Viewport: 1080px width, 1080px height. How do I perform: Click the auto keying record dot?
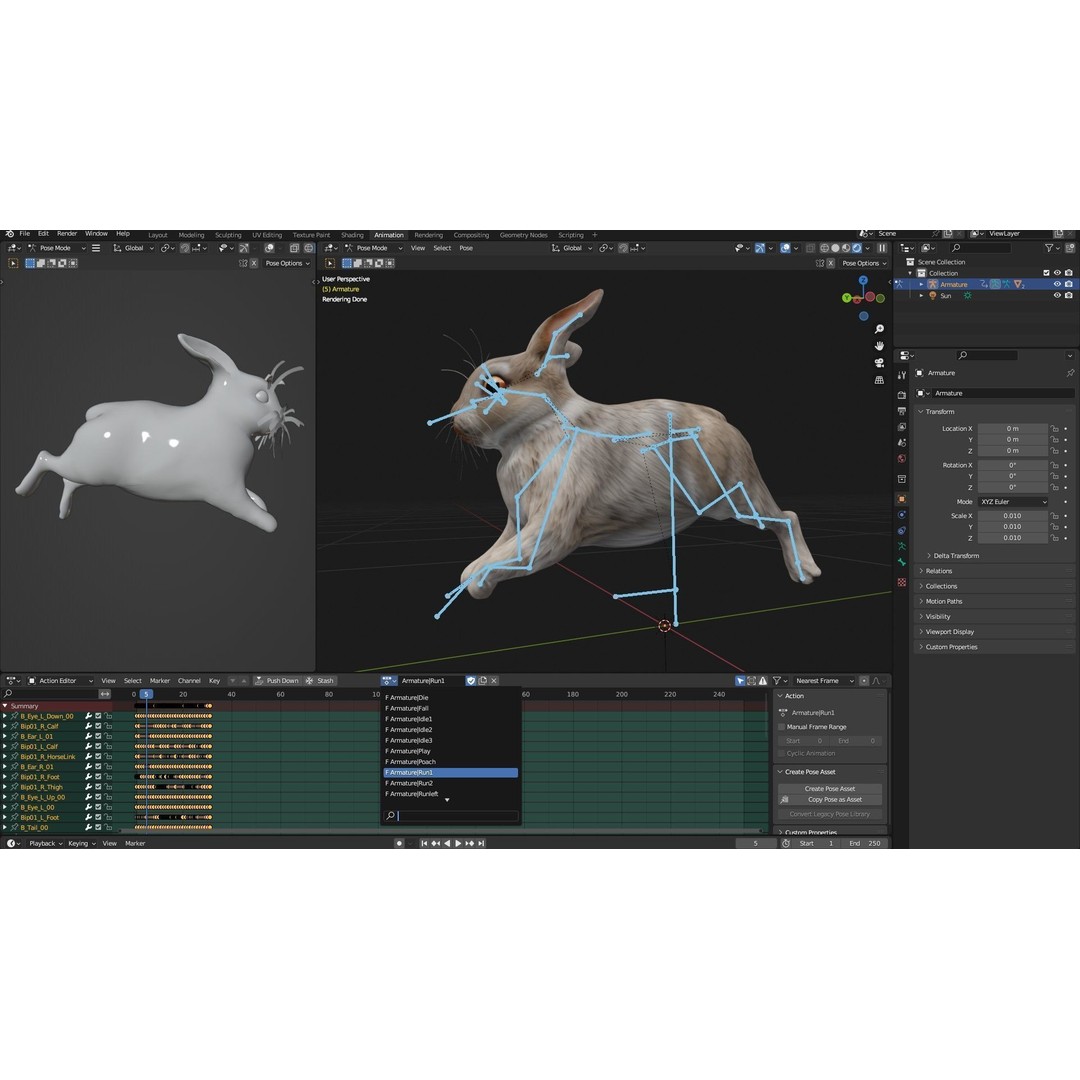[x=399, y=843]
